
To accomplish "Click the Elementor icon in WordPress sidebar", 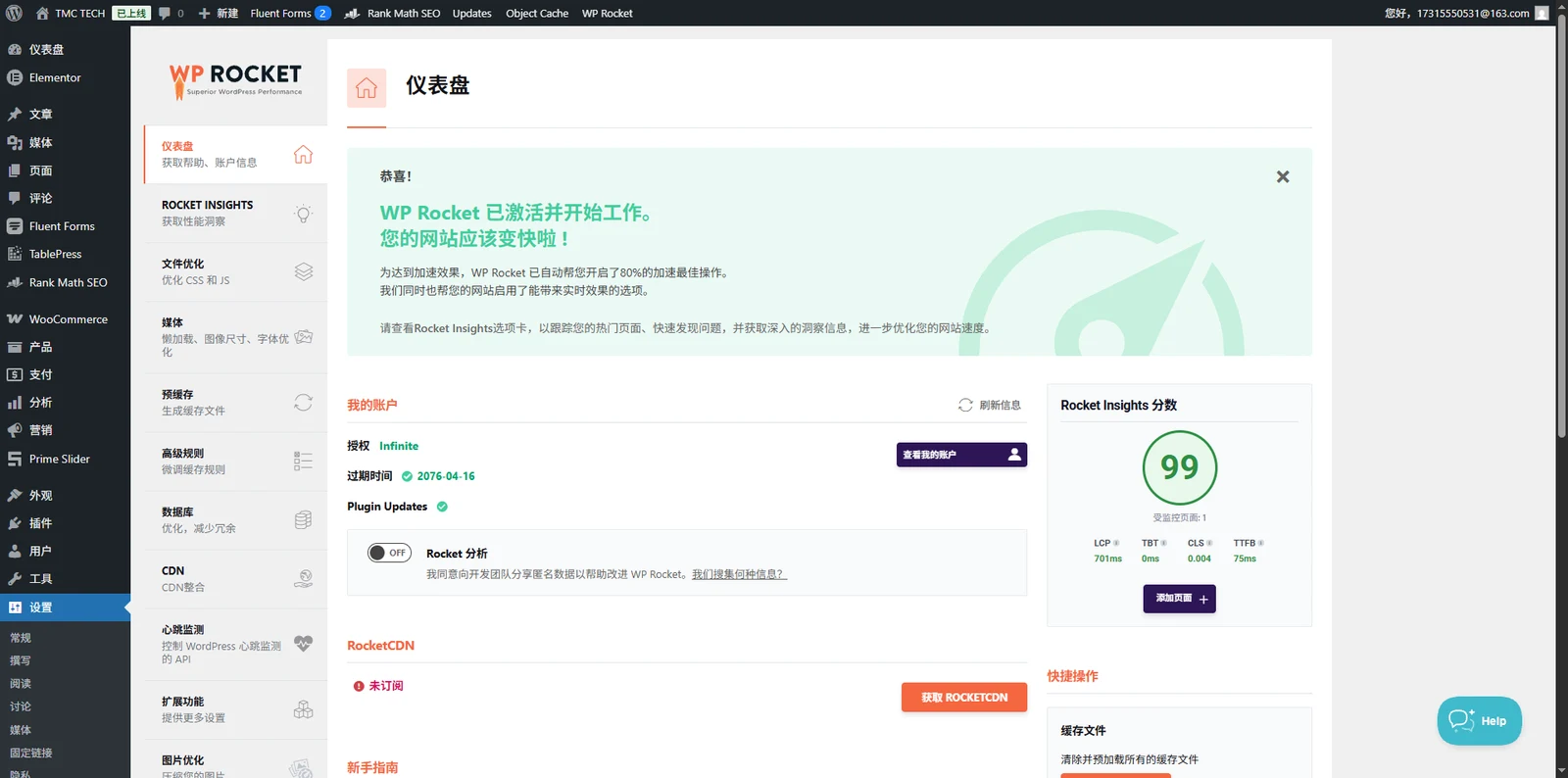I will 15,77.
